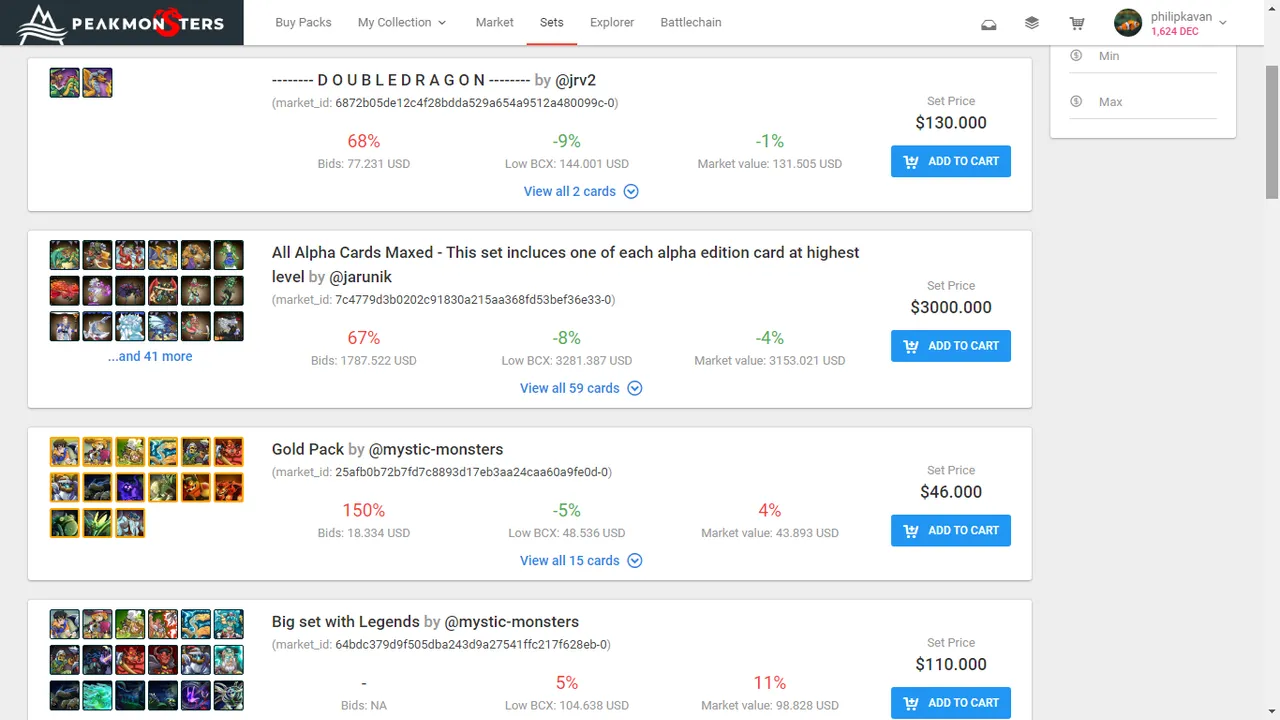Click the 150% bids percentage

[364, 510]
